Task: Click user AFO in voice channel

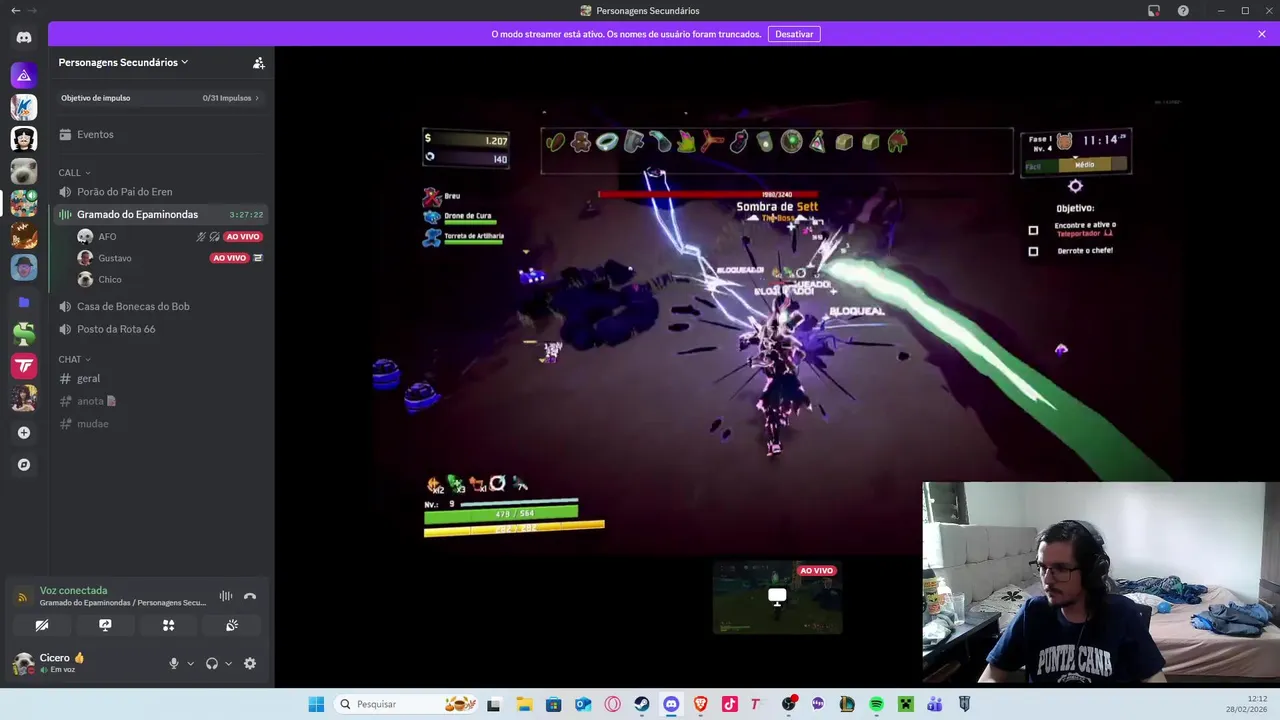Action: click(x=107, y=237)
